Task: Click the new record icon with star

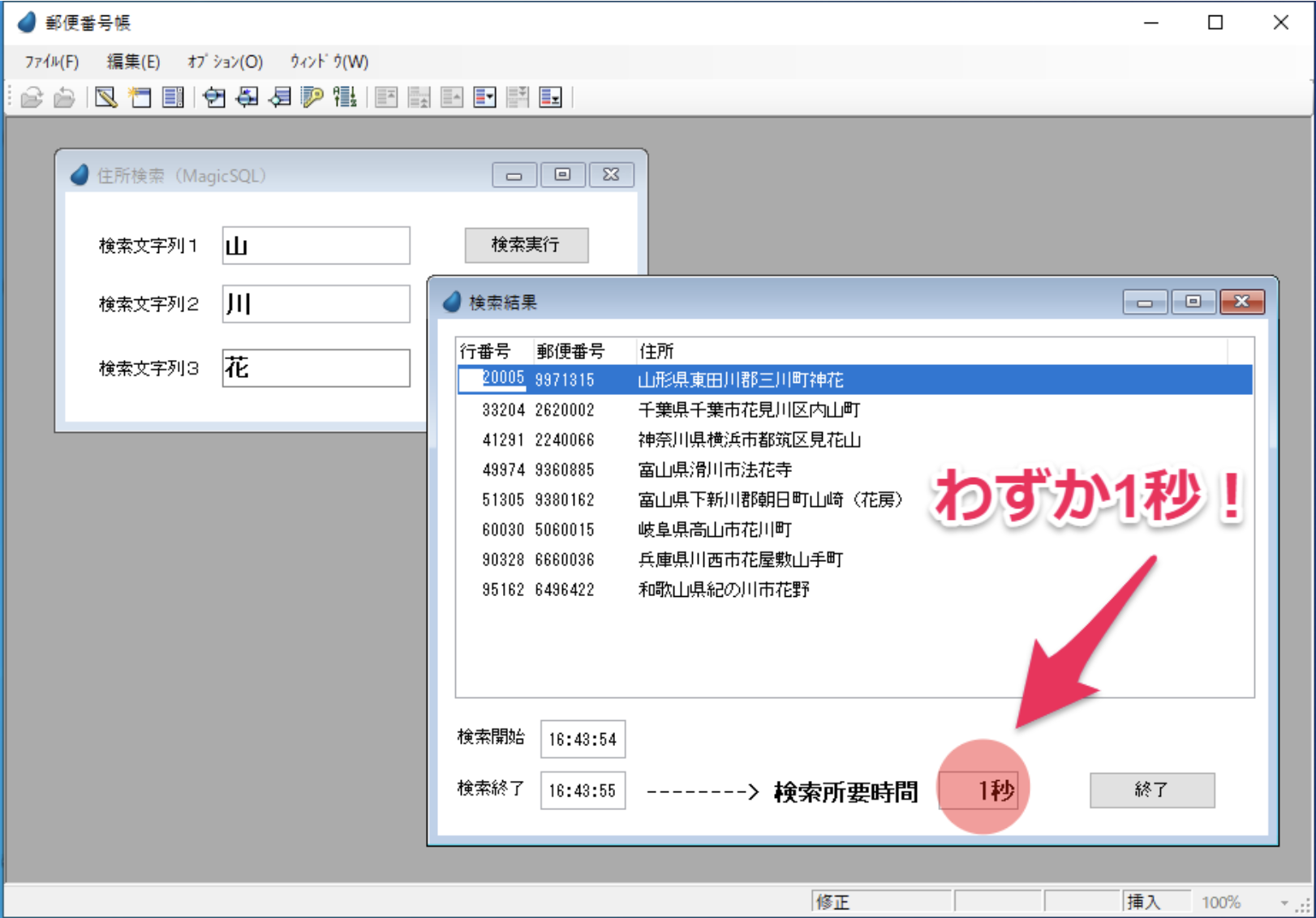Action: (140, 98)
